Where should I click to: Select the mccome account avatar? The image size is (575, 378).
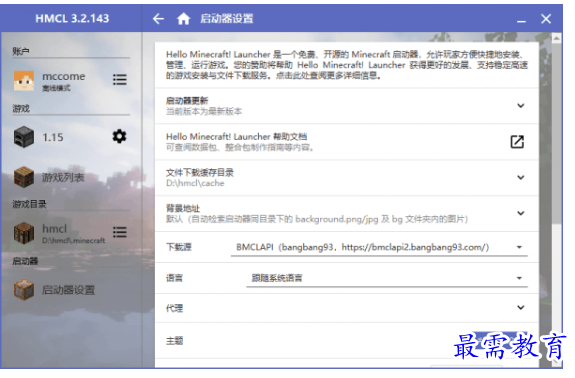click(24, 80)
